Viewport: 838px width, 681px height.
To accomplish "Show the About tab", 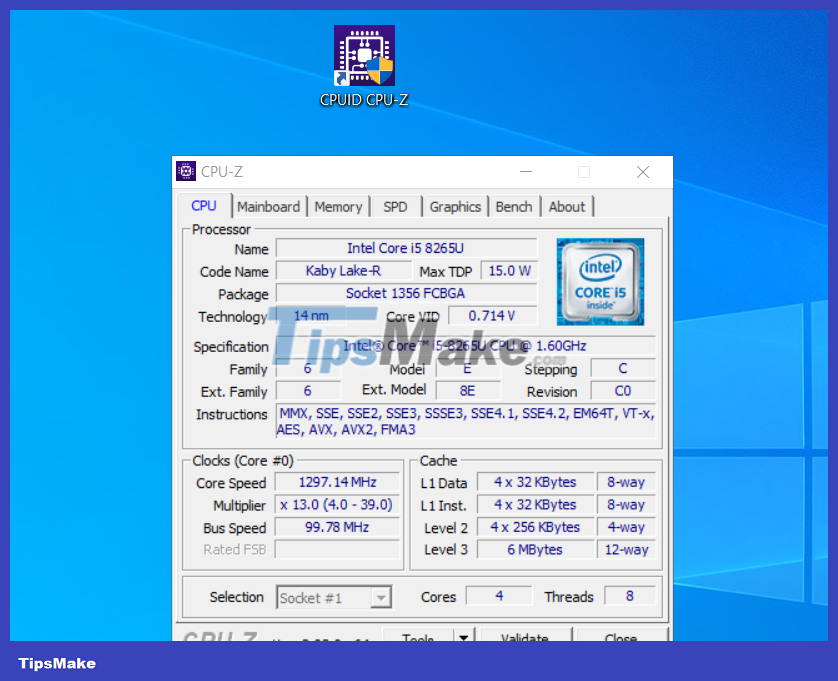I will (x=567, y=206).
